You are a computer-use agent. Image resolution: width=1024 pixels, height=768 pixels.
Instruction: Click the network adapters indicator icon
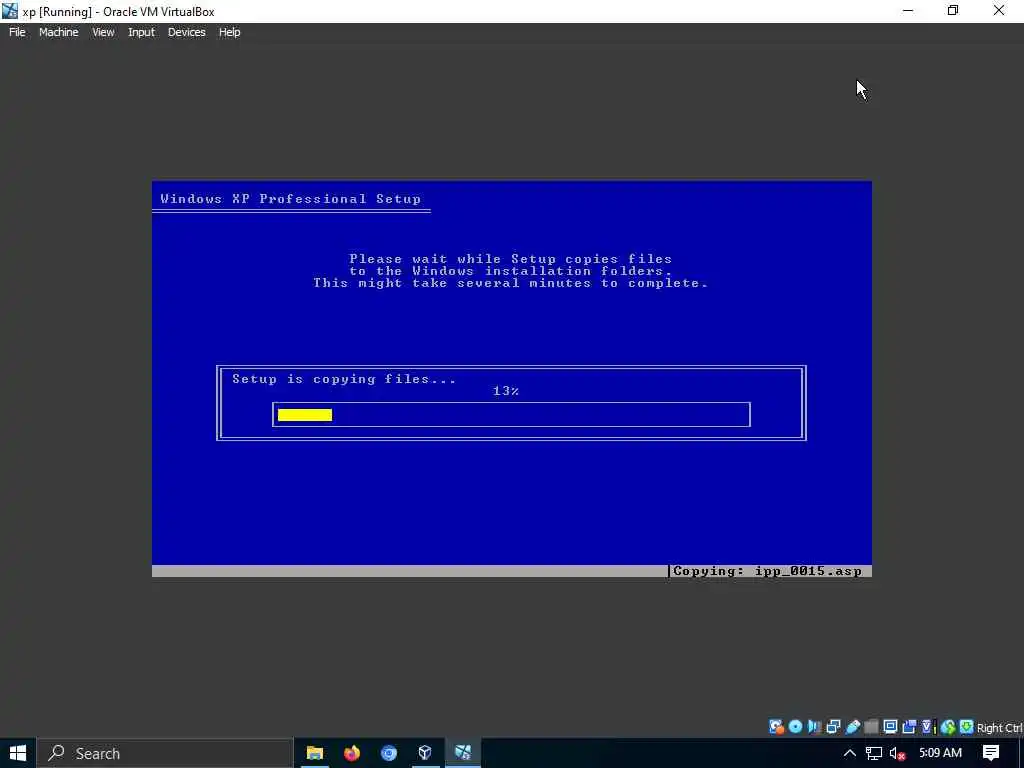click(x=833, y=727)
